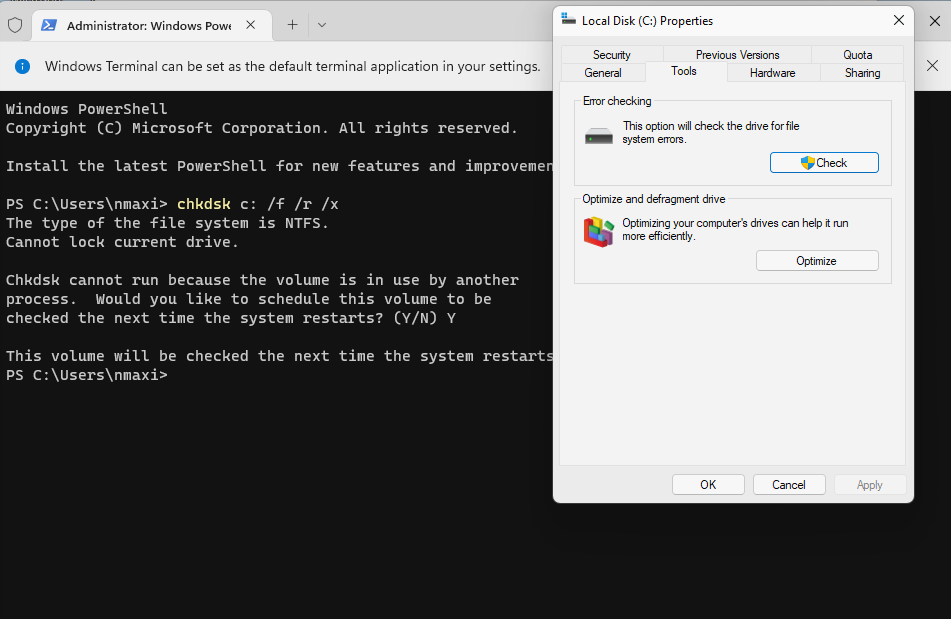
Task: Confirm the dialog with OK
Action: (708, 485)
